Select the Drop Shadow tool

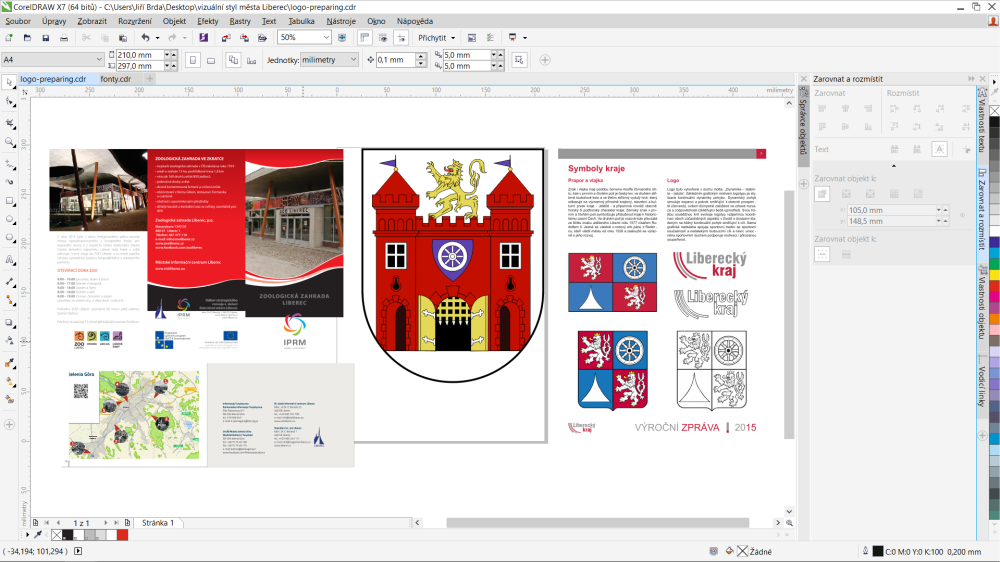click(10, 323)
